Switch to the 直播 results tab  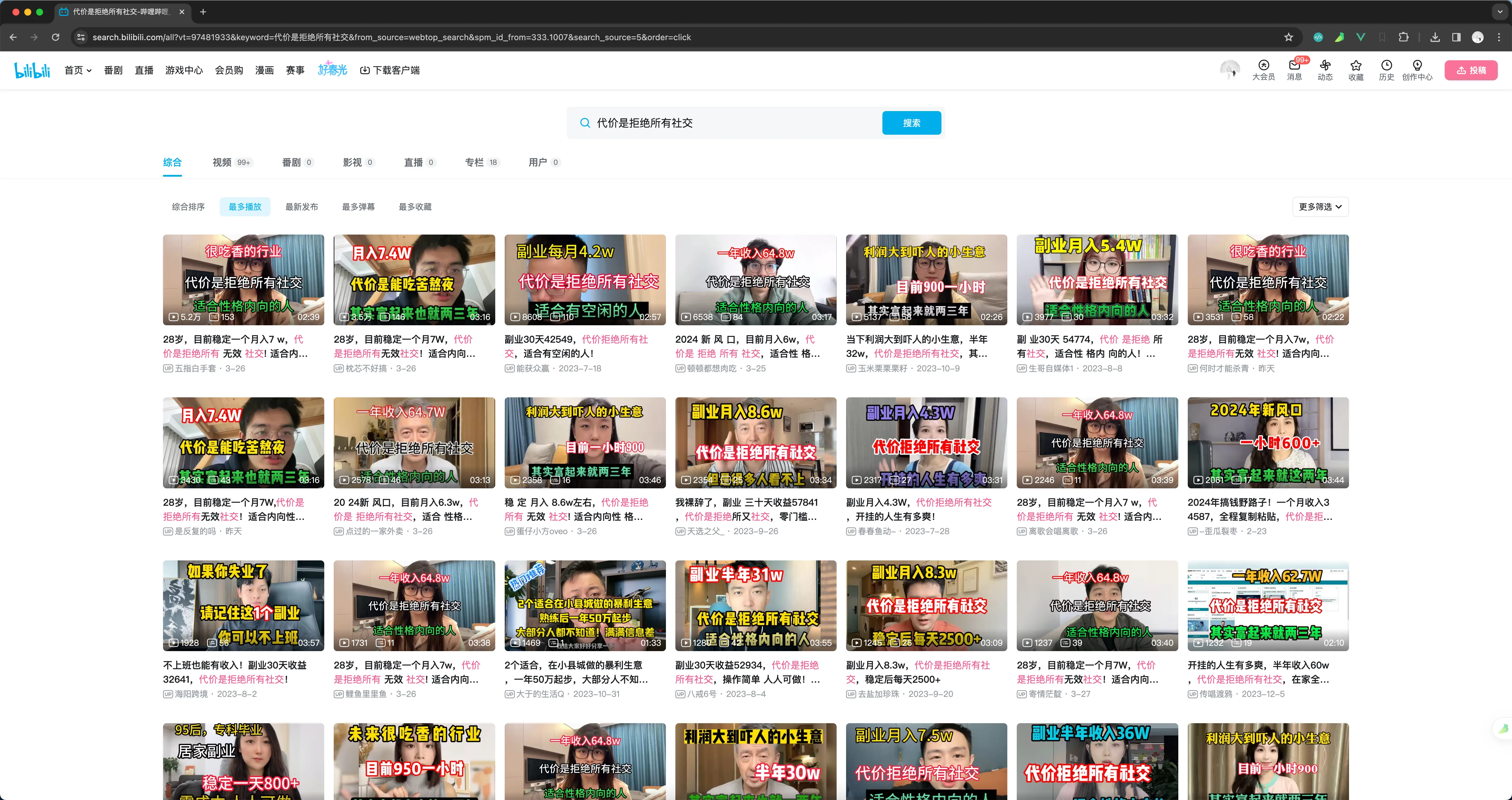(x=420, y=162)
